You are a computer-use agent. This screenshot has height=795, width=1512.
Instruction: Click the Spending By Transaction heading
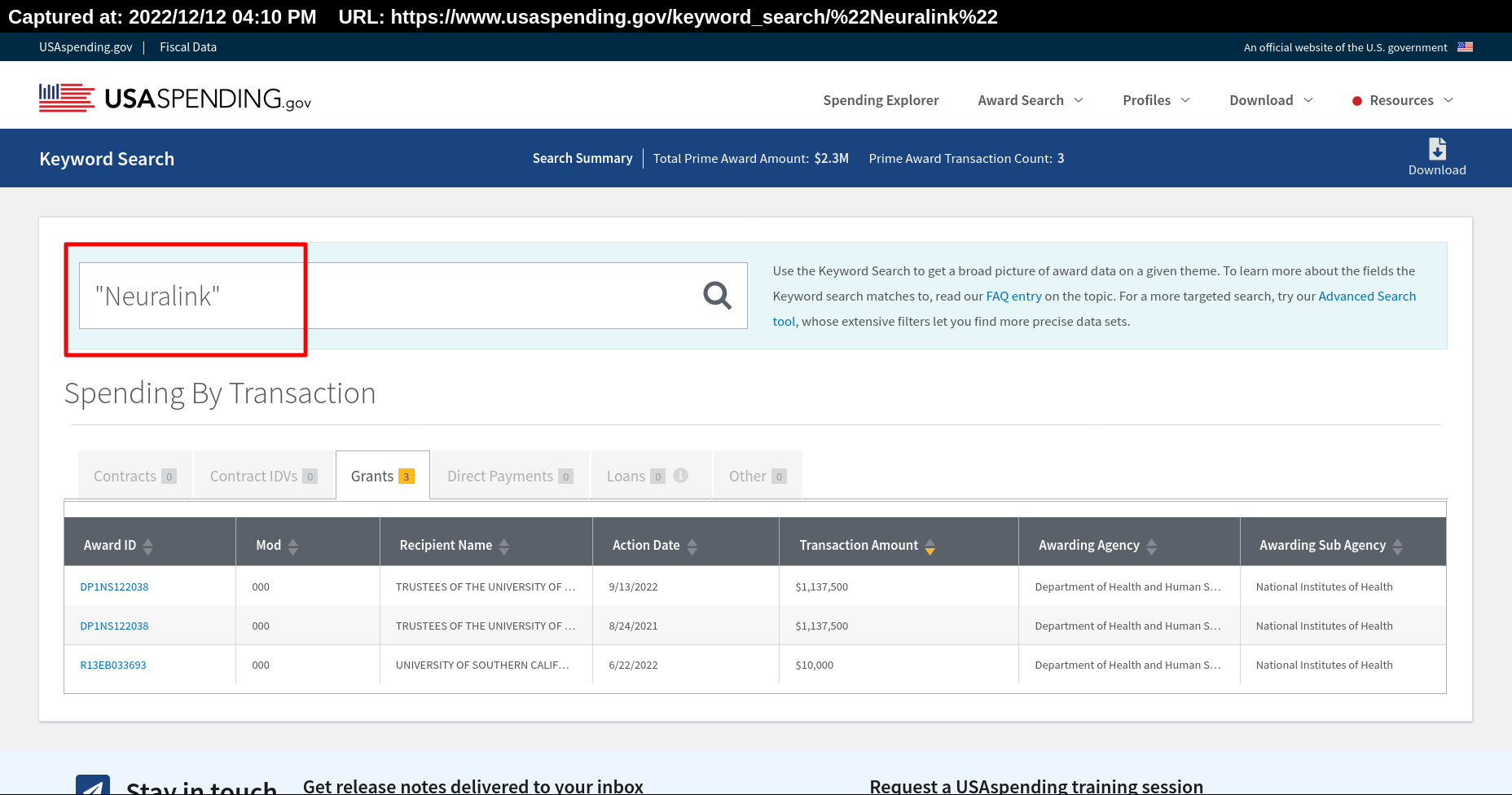click(x=220, y=393)
